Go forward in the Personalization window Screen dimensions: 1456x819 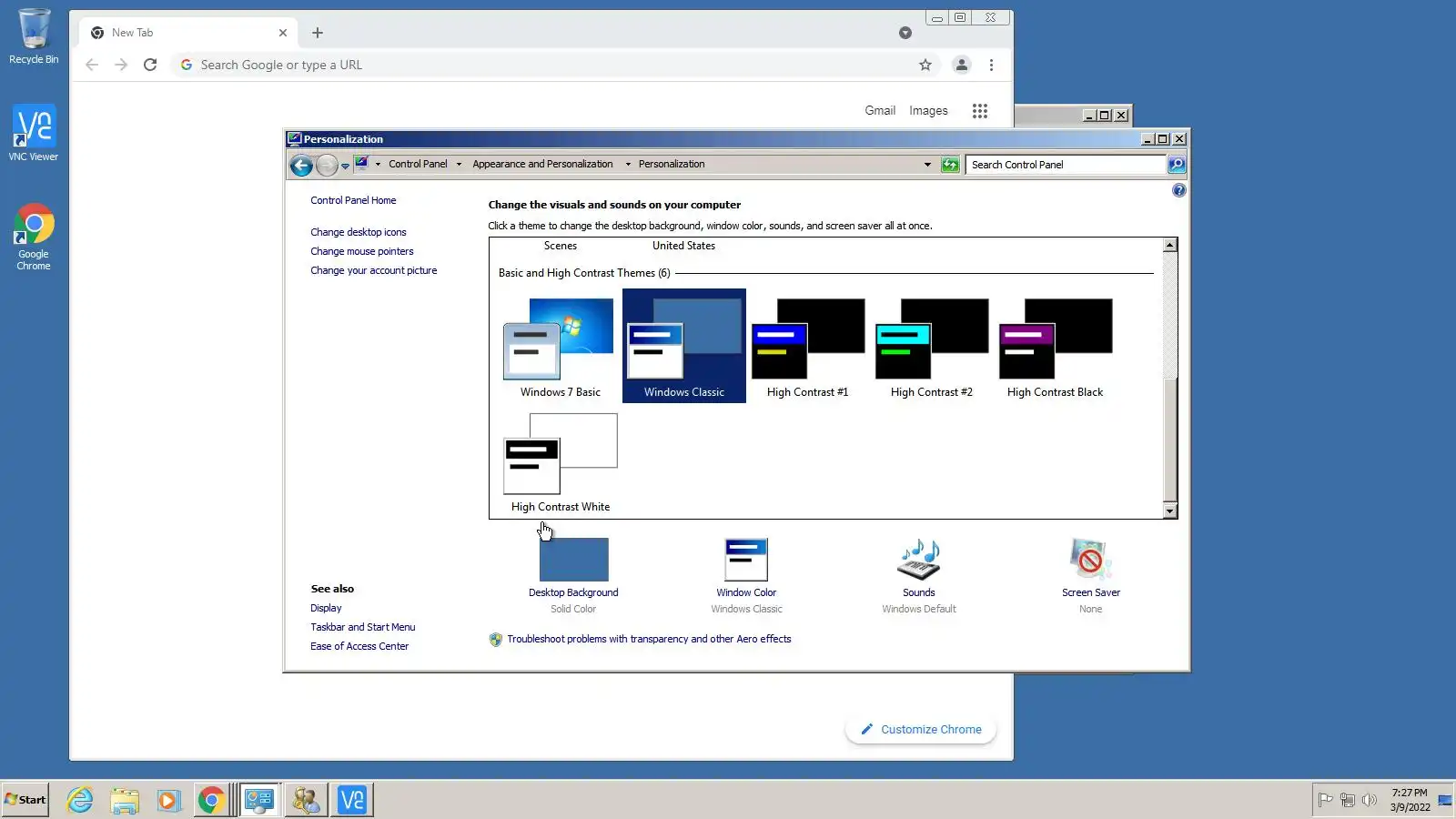coord(327,165)
